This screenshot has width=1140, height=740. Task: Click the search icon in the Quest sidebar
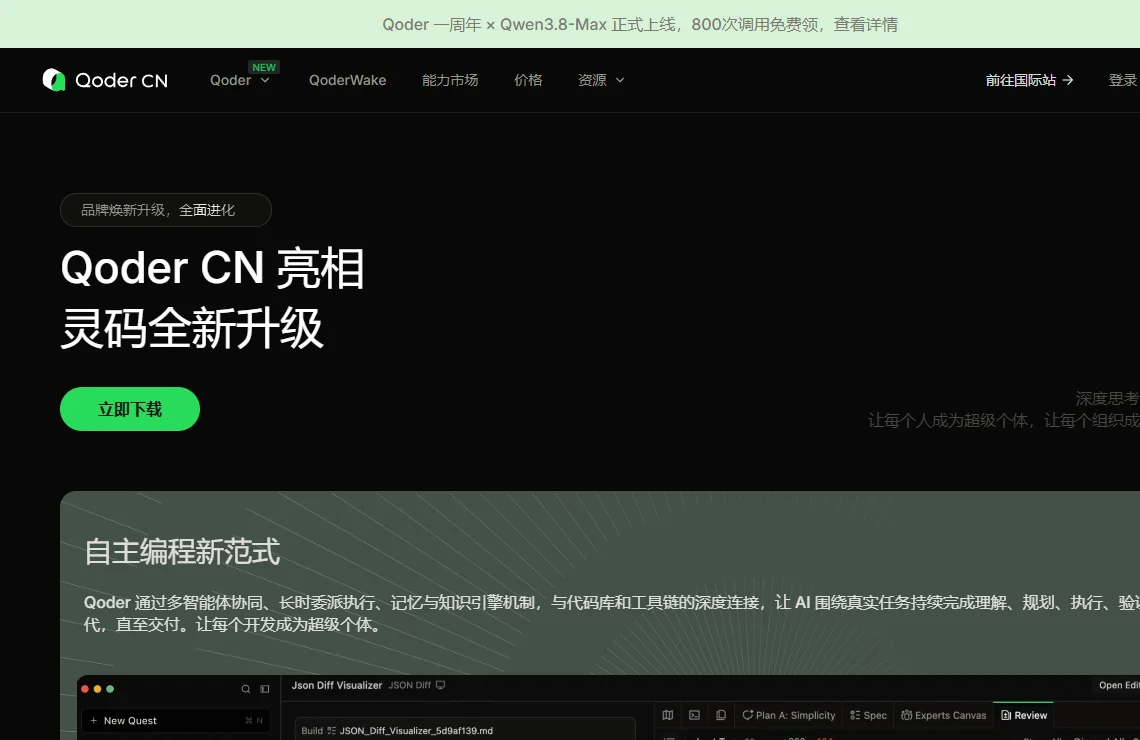coord(246,688)
